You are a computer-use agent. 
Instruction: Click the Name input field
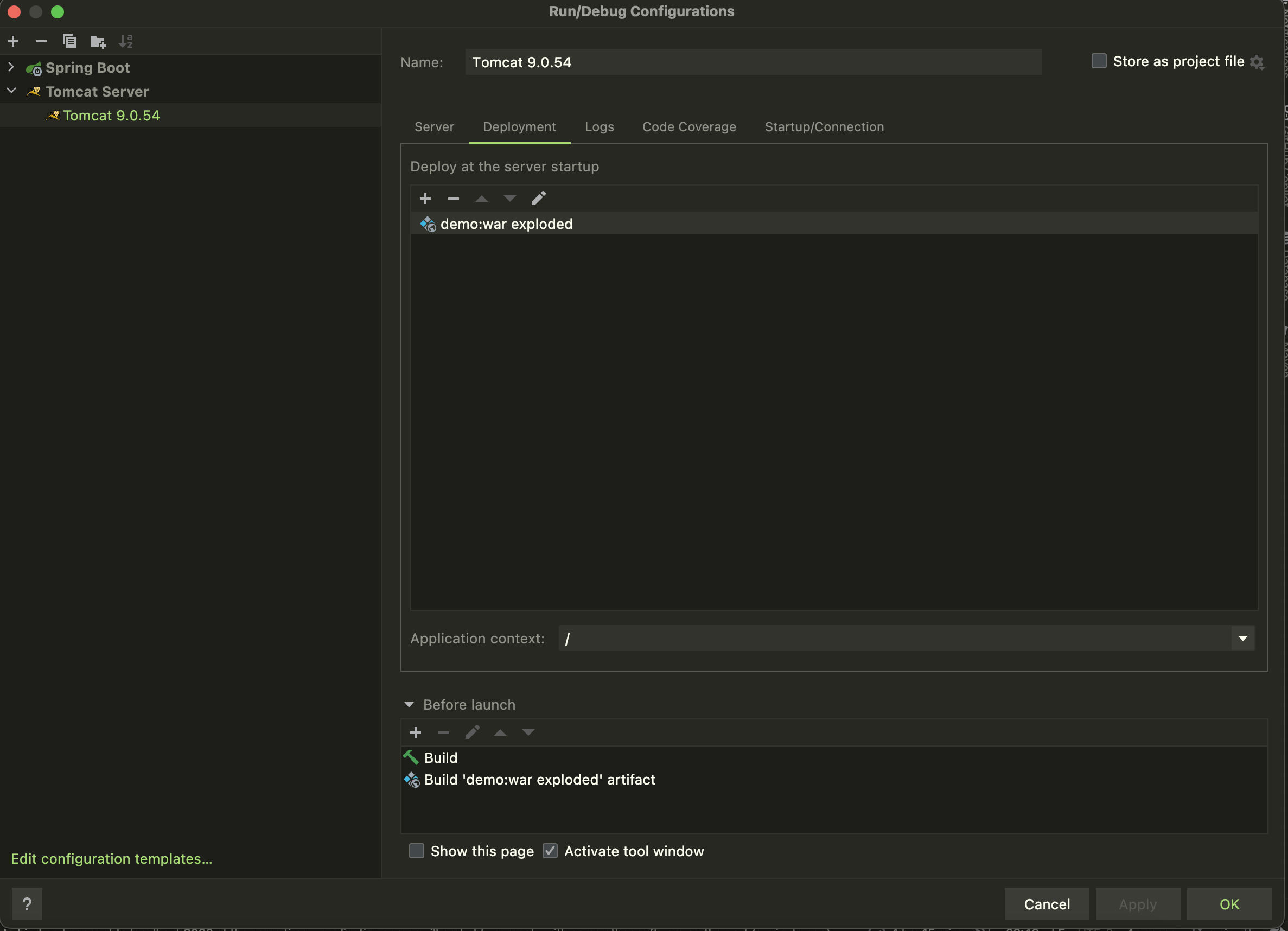pyautogui.click(x=753, y=62)
